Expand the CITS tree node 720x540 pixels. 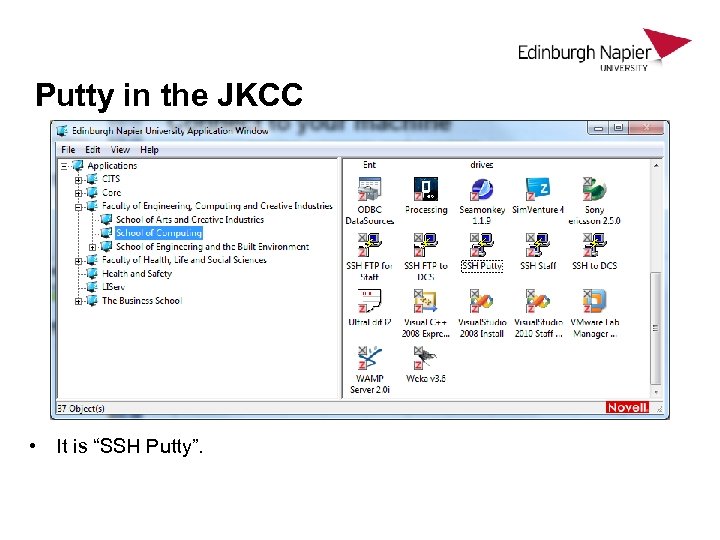tap(79, 180)
